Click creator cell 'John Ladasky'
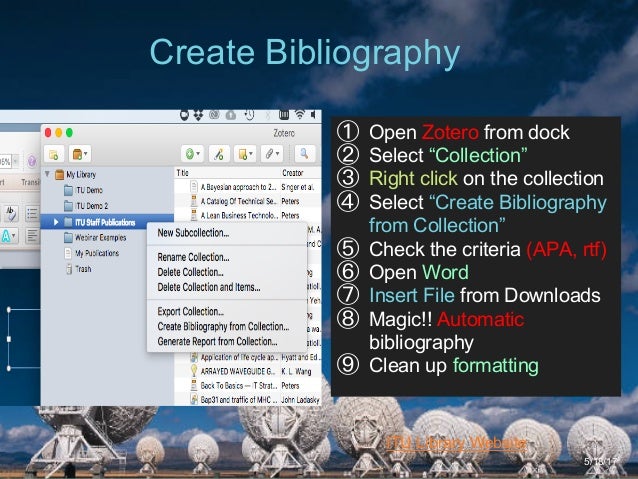Screen dimensions: 638x479 (x=300, y=400)
